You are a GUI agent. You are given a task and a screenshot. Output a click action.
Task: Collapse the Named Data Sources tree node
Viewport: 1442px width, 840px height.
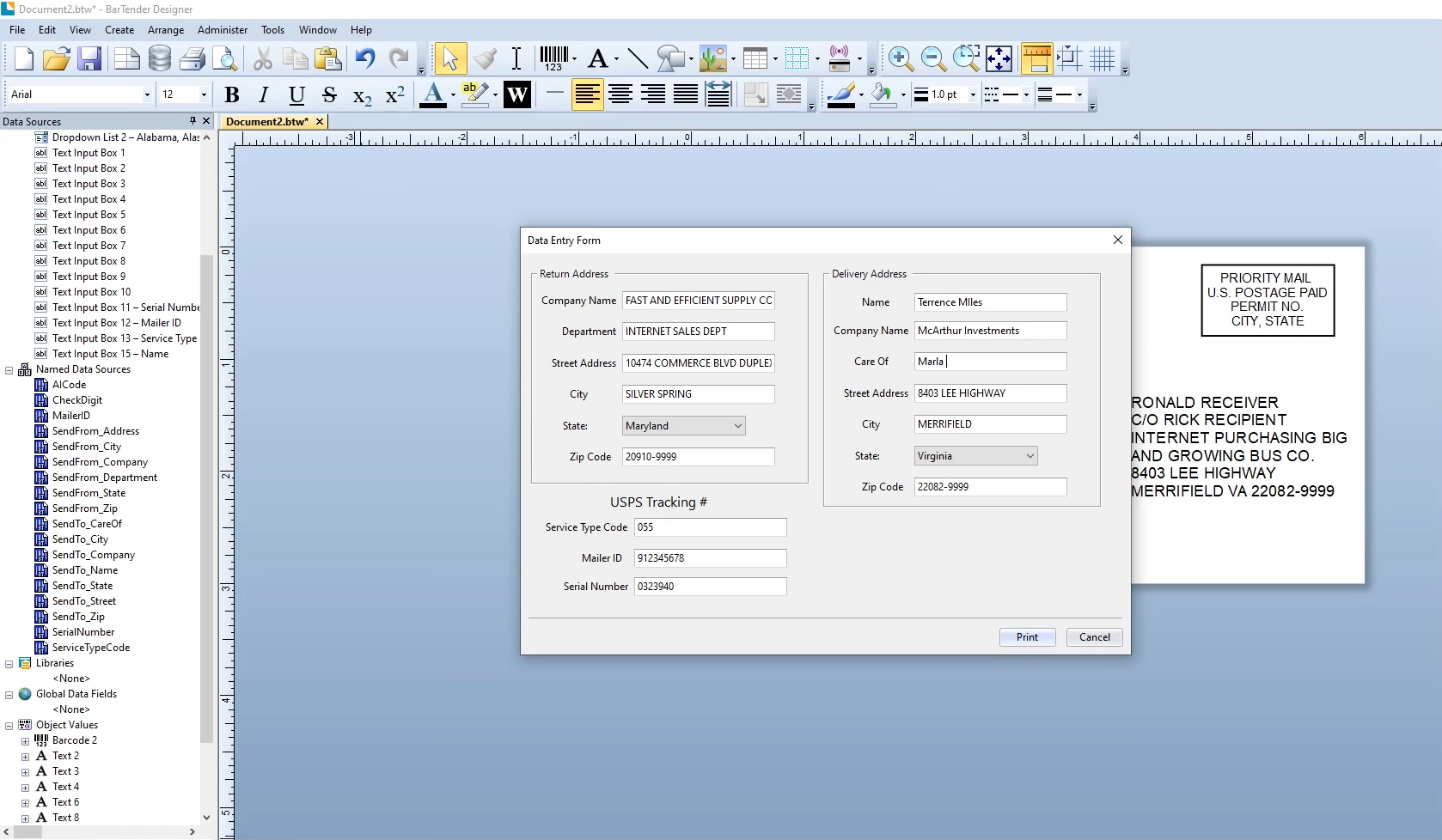pos(9,370)
